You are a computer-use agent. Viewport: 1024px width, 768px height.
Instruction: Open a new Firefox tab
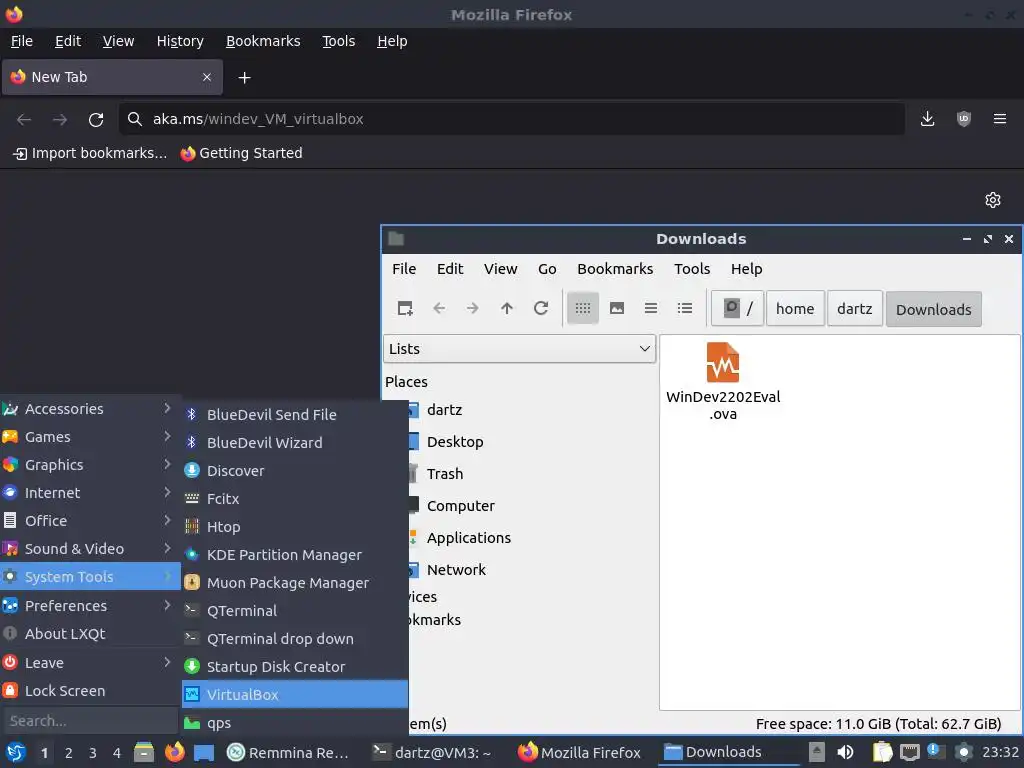coord(244,78)
